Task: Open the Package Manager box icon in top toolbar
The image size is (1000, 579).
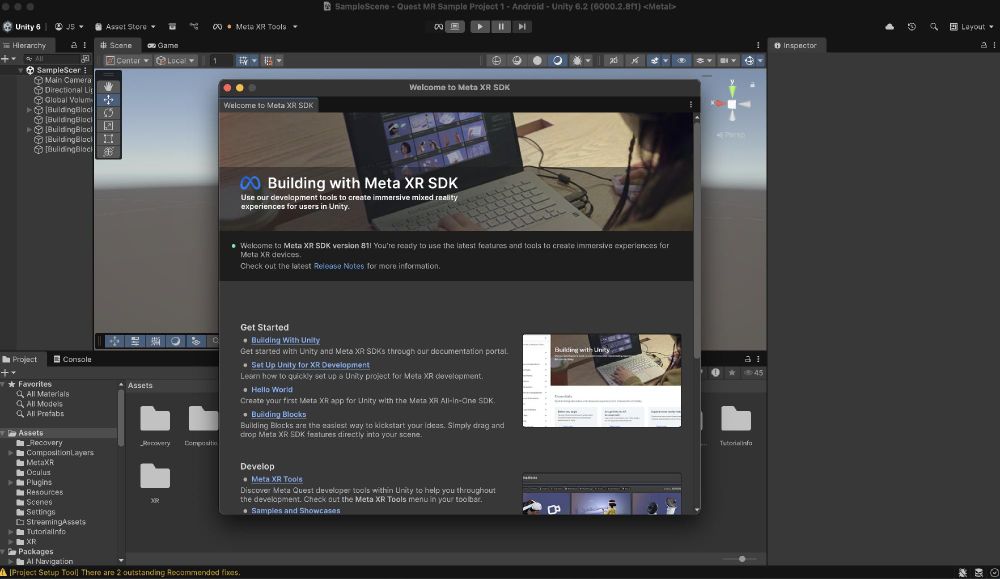Action: coord(172,27)
